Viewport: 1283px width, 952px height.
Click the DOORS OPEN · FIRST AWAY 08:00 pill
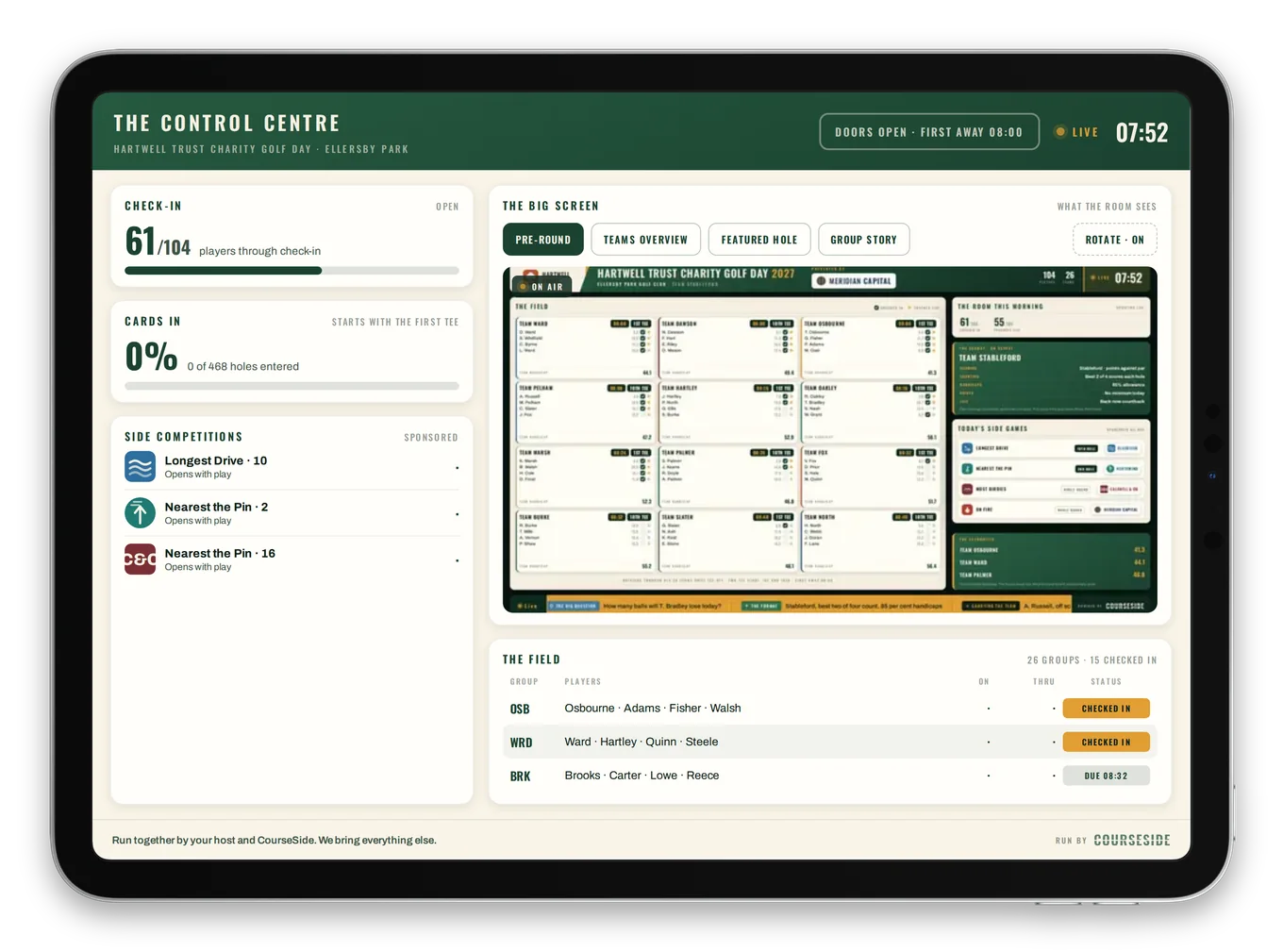click(929, 132)
